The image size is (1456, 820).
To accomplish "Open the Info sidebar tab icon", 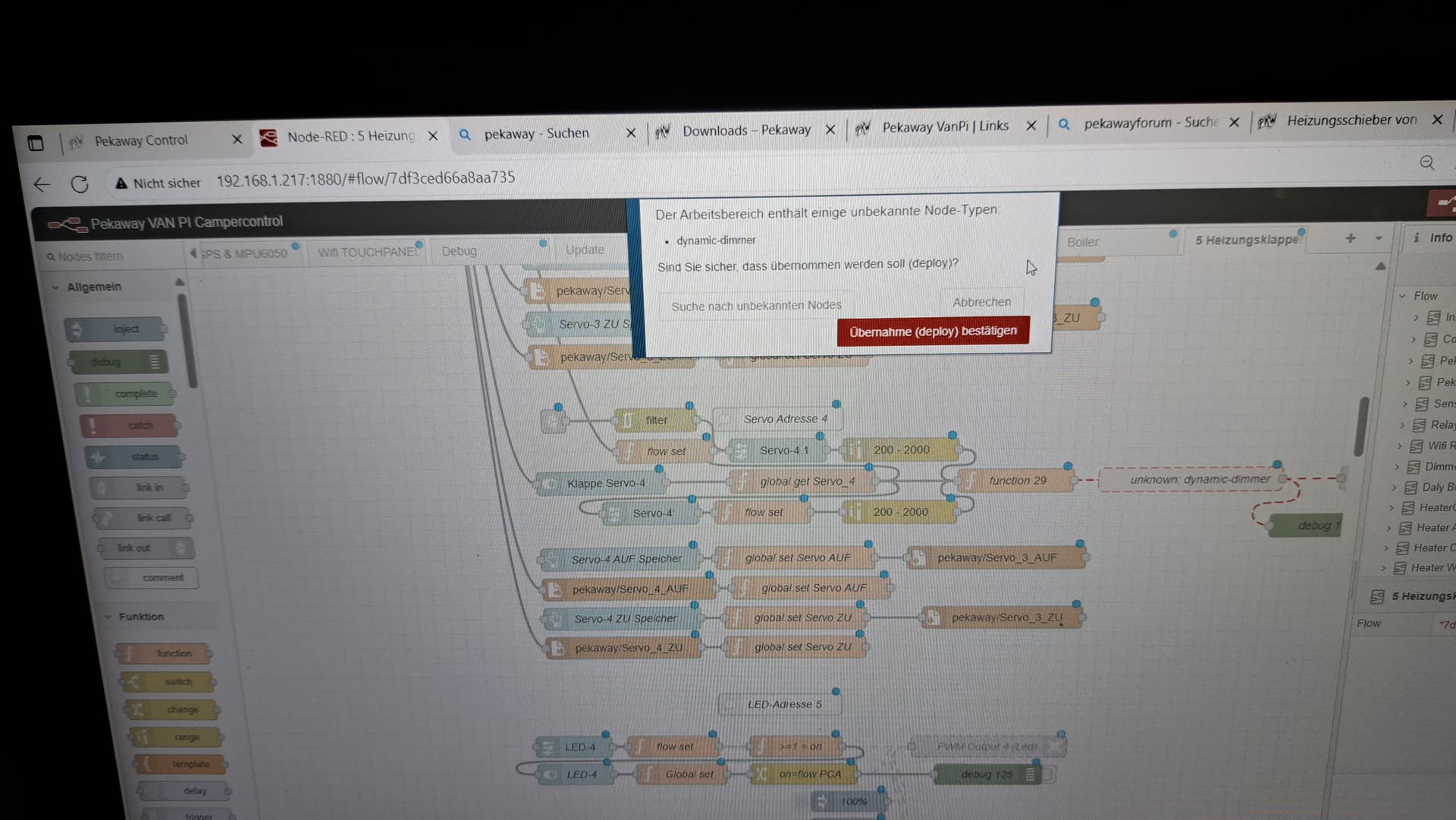I will pyautogui.click(x=1417, y=237).
